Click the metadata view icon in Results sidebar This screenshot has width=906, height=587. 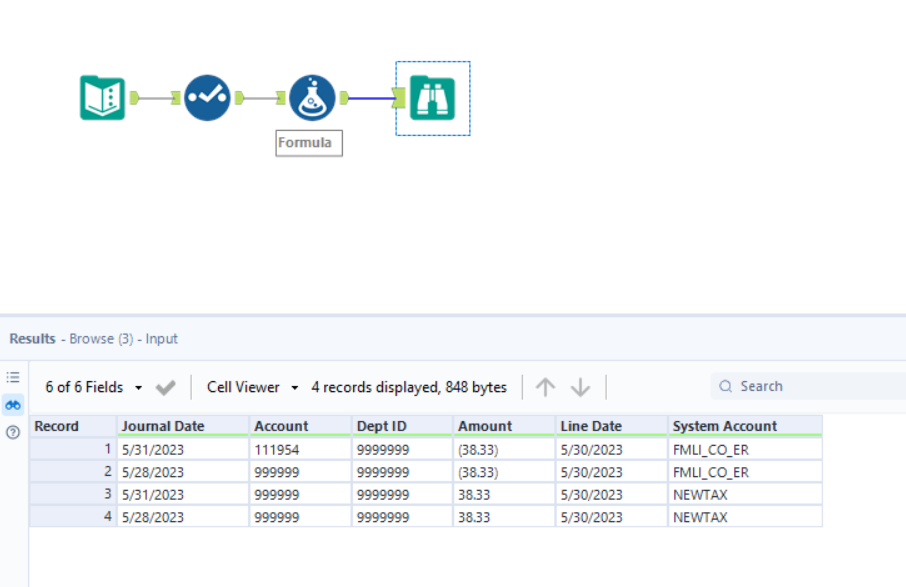[x=11, y=377]
